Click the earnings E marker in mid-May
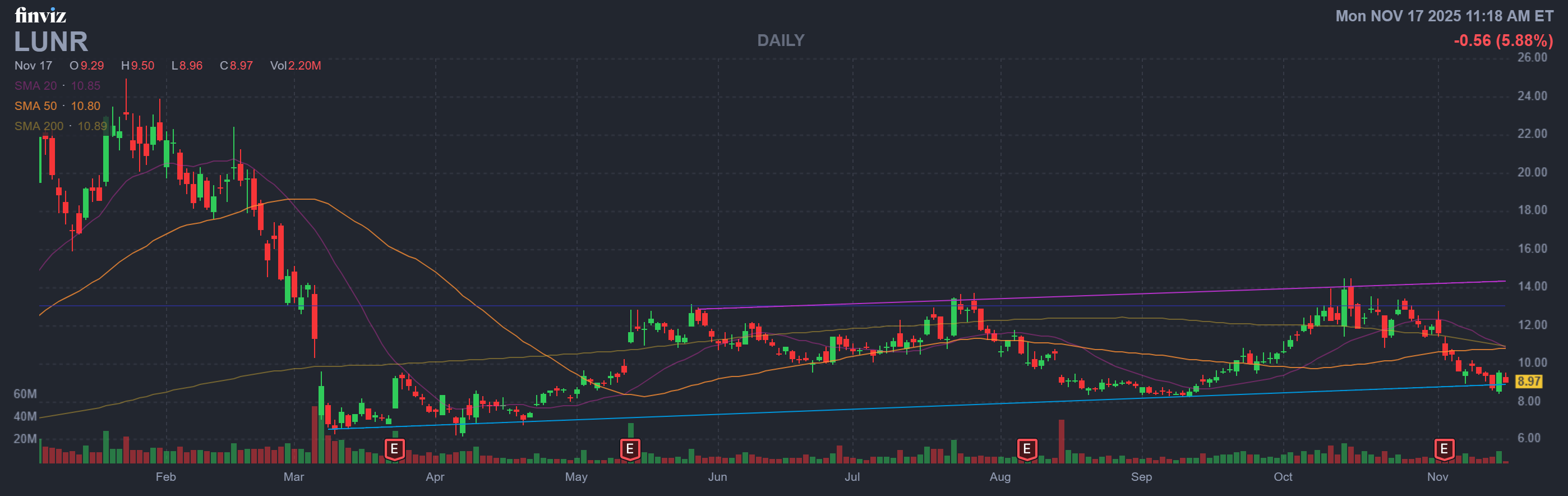1568x496 pixels. coord(629,449)
